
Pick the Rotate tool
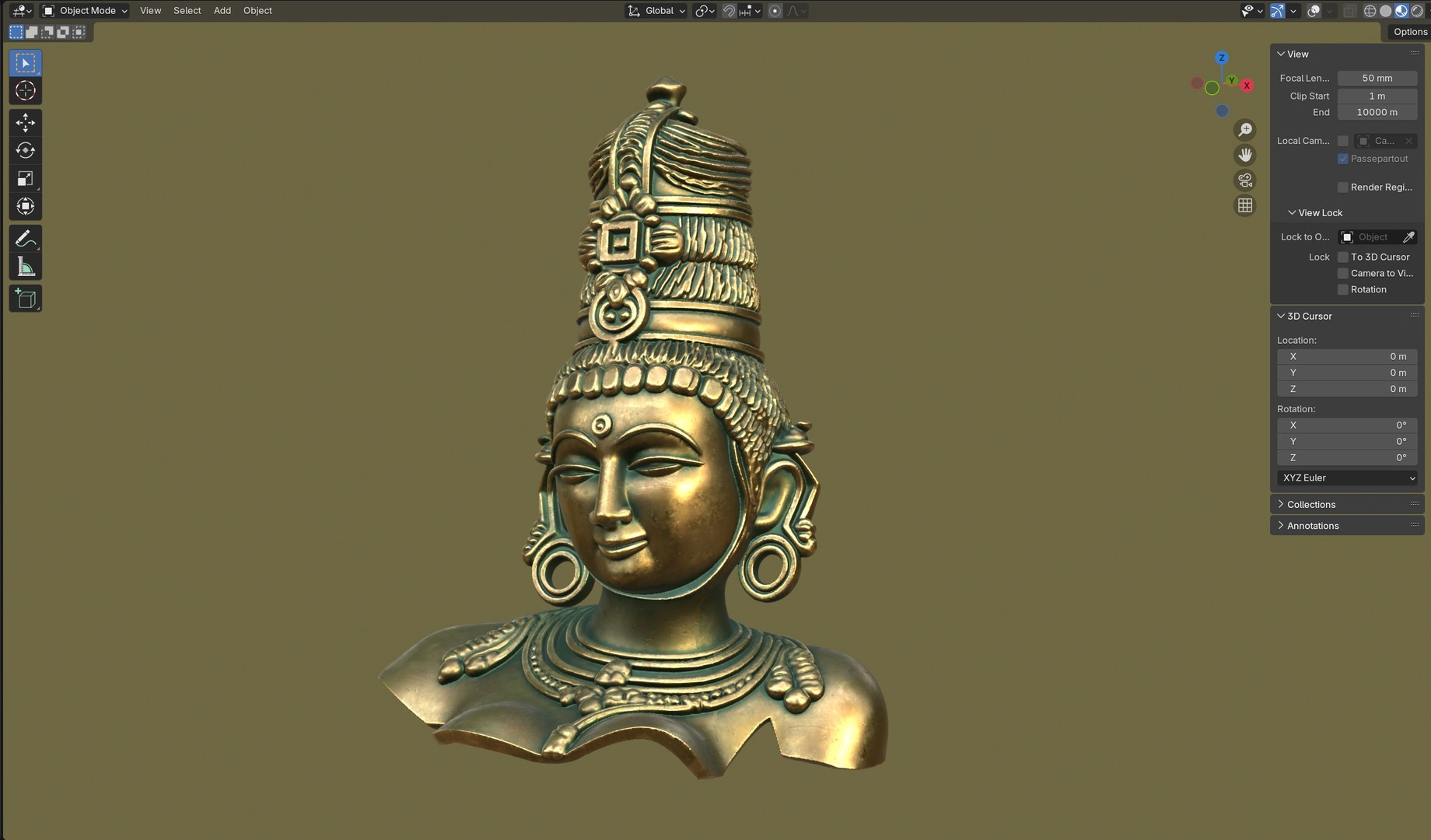tap(26, 151)
